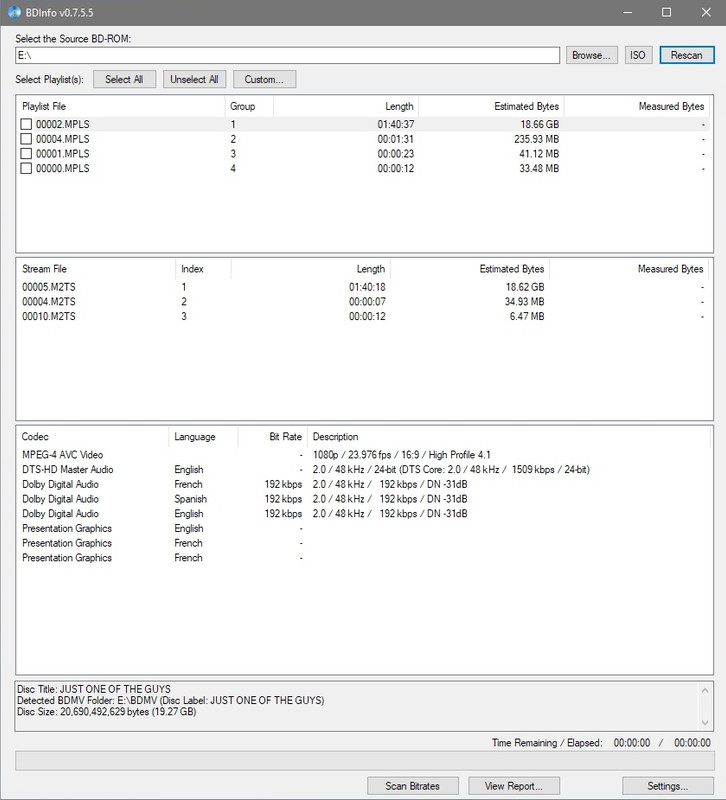Image resolution: width=726 pixels, height=800 pixels.
Task: Open the ISO source button
Action: tap(638, 55)
